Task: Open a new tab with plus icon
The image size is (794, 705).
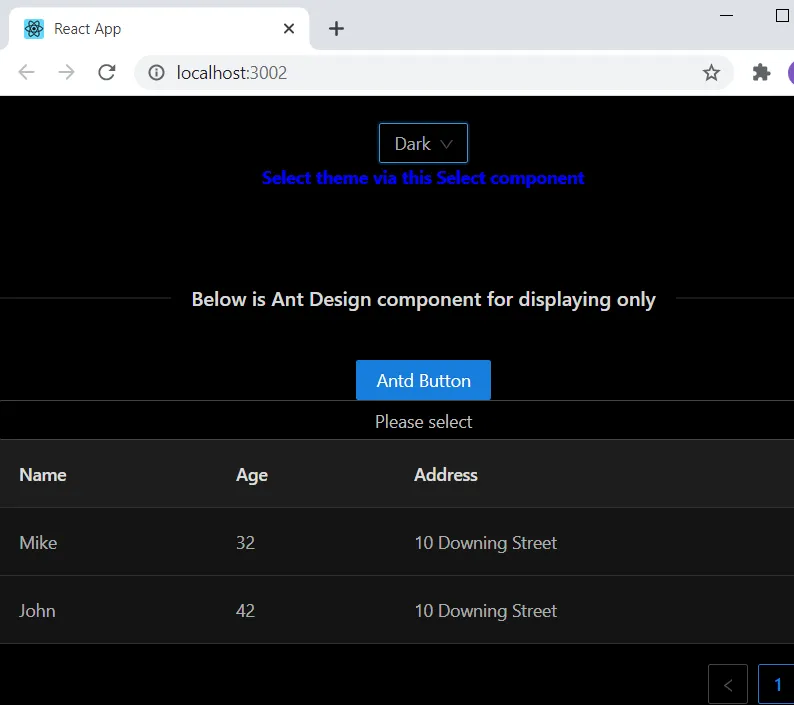Action: tap(337, 29)
